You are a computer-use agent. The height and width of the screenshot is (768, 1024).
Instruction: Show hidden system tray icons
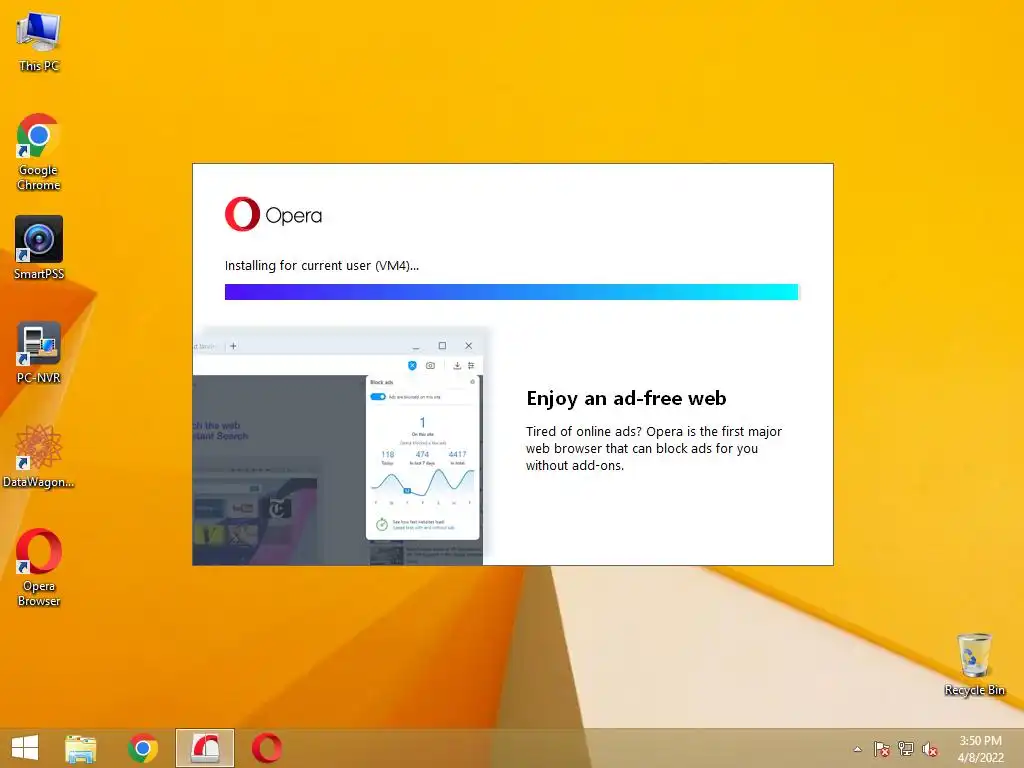pos(857,749)
